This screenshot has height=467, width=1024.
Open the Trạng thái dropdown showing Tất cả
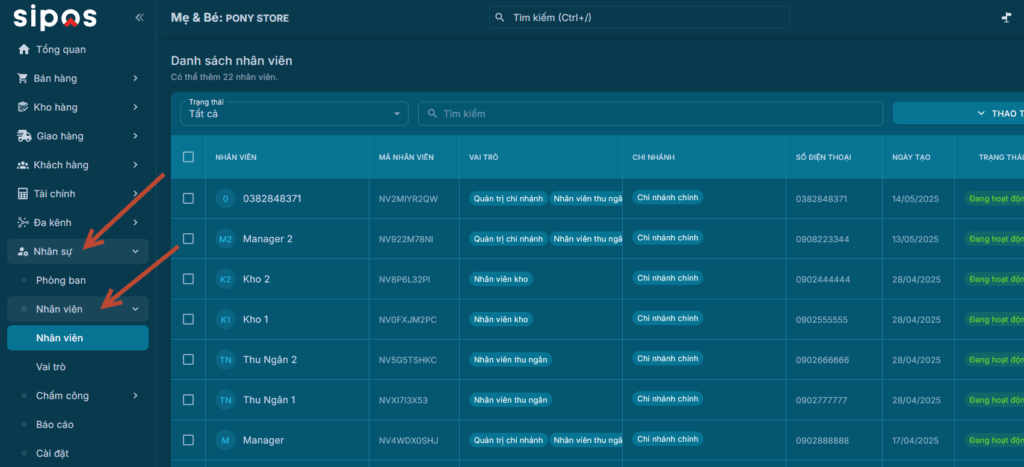click(x=295, y=114)
